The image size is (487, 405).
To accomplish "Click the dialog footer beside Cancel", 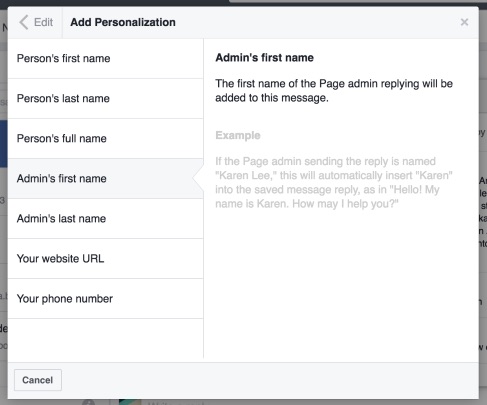I will (x=270, y=380).
